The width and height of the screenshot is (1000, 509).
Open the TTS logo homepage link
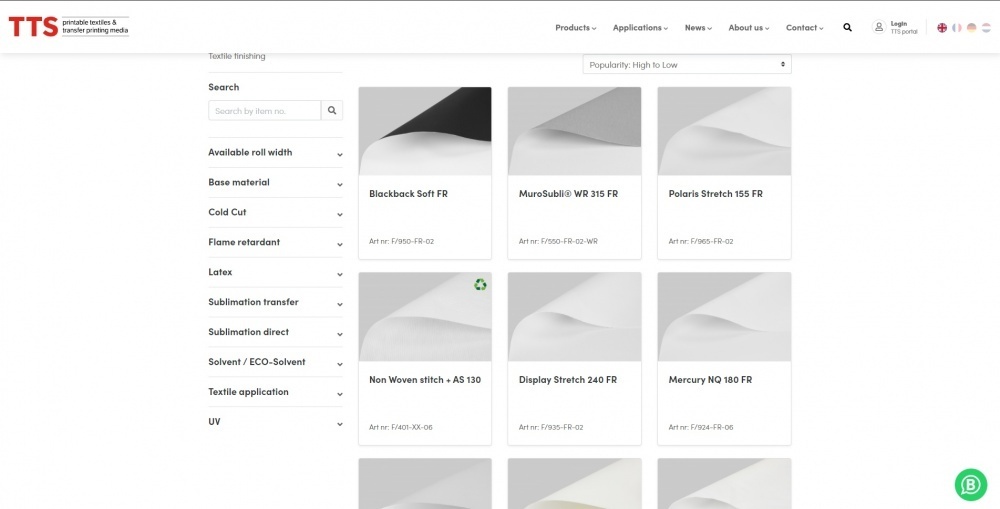pyautogui.click(x=68, y=27)
